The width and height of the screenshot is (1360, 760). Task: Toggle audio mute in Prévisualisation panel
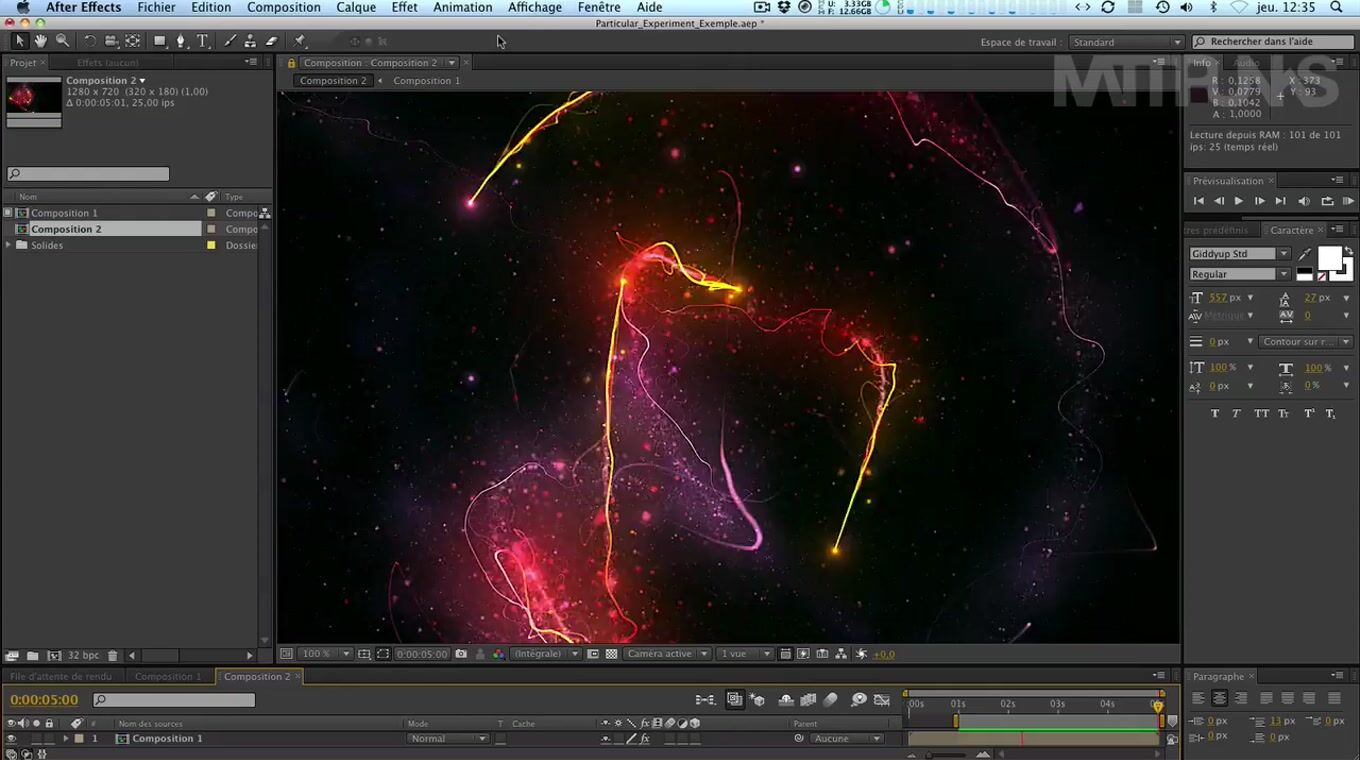pos(1304,201)
